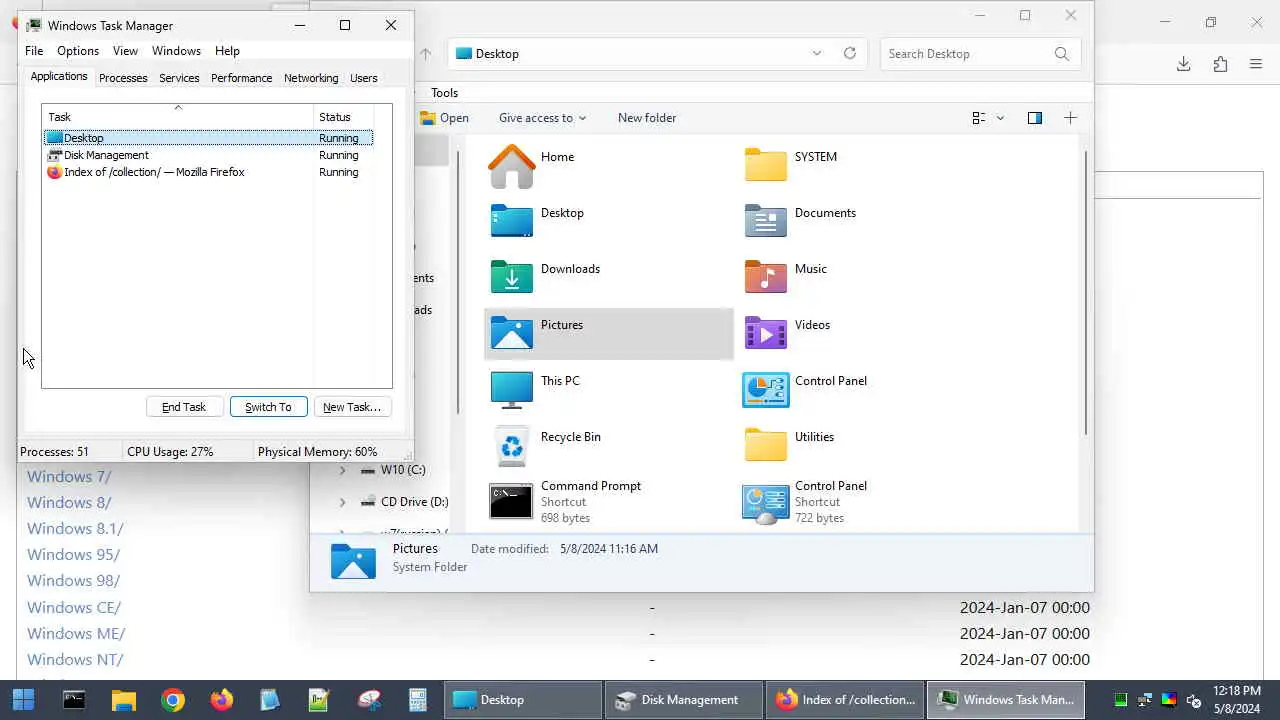This screenshot has height=720, width=1280.
Task: Toggle the Explorer preview pane icon
Action: (1035, 118)
